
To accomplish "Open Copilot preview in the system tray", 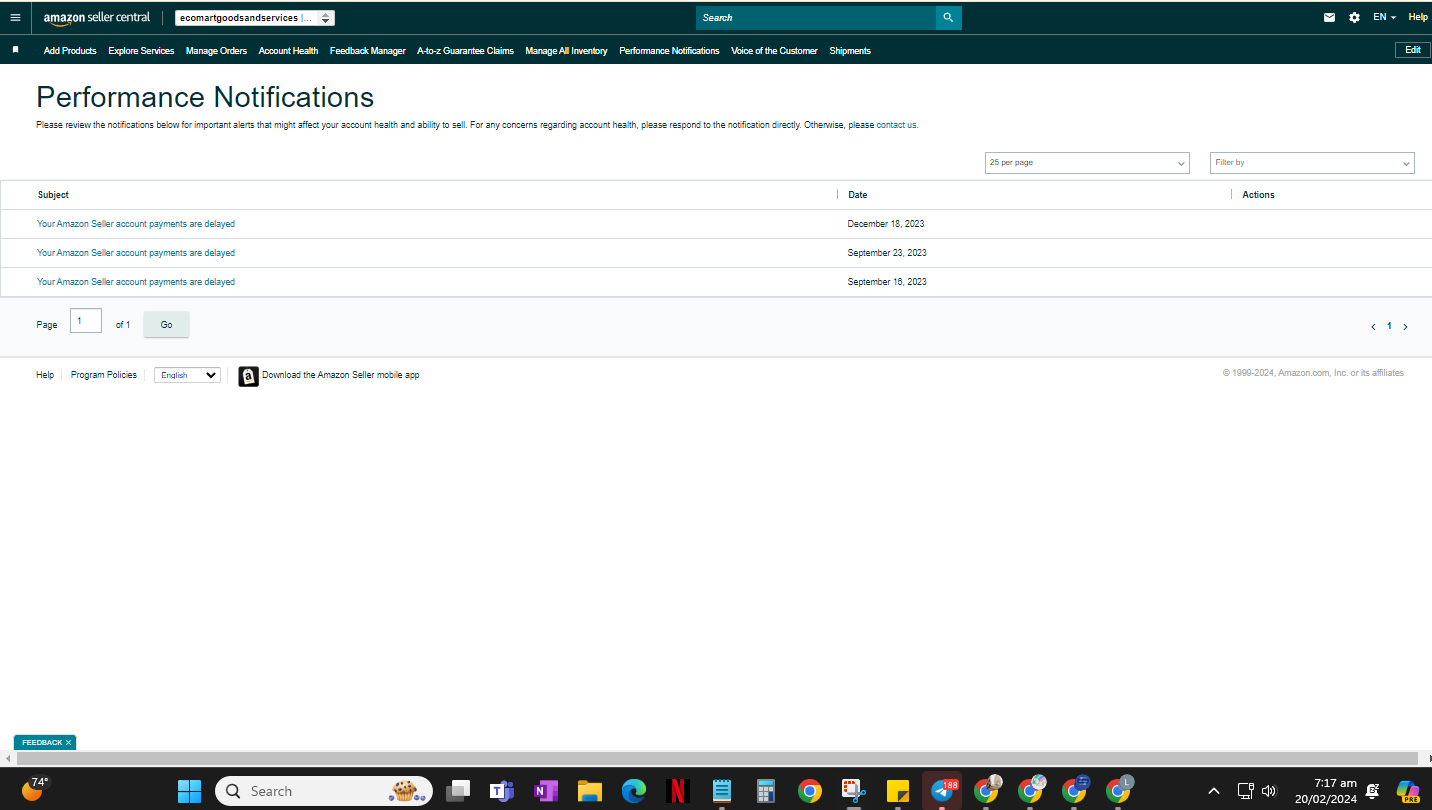I will [x=1408, y=791].
